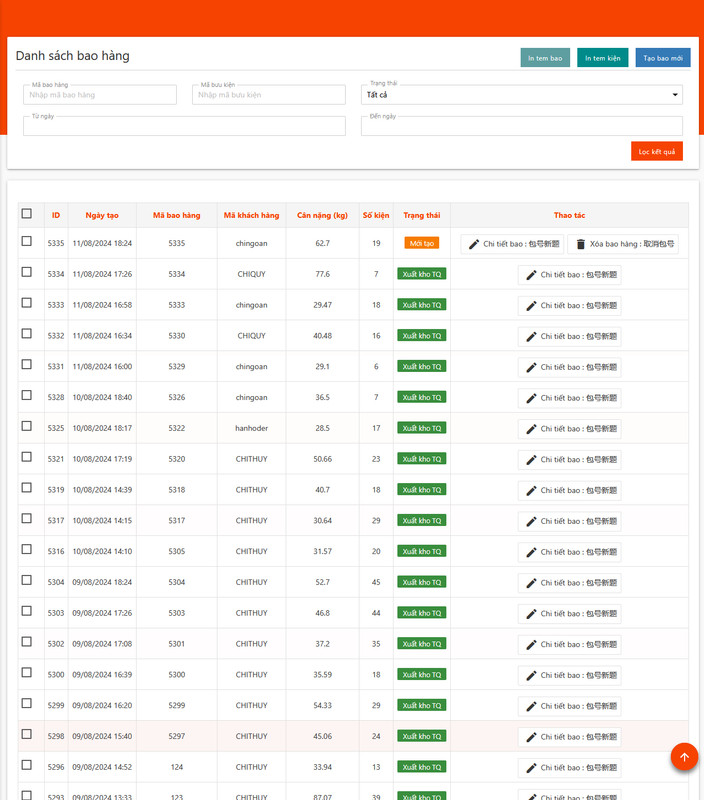Click pencil edit icon in row 5298
This screenshot has height=800, width=704.
[531, 737]
